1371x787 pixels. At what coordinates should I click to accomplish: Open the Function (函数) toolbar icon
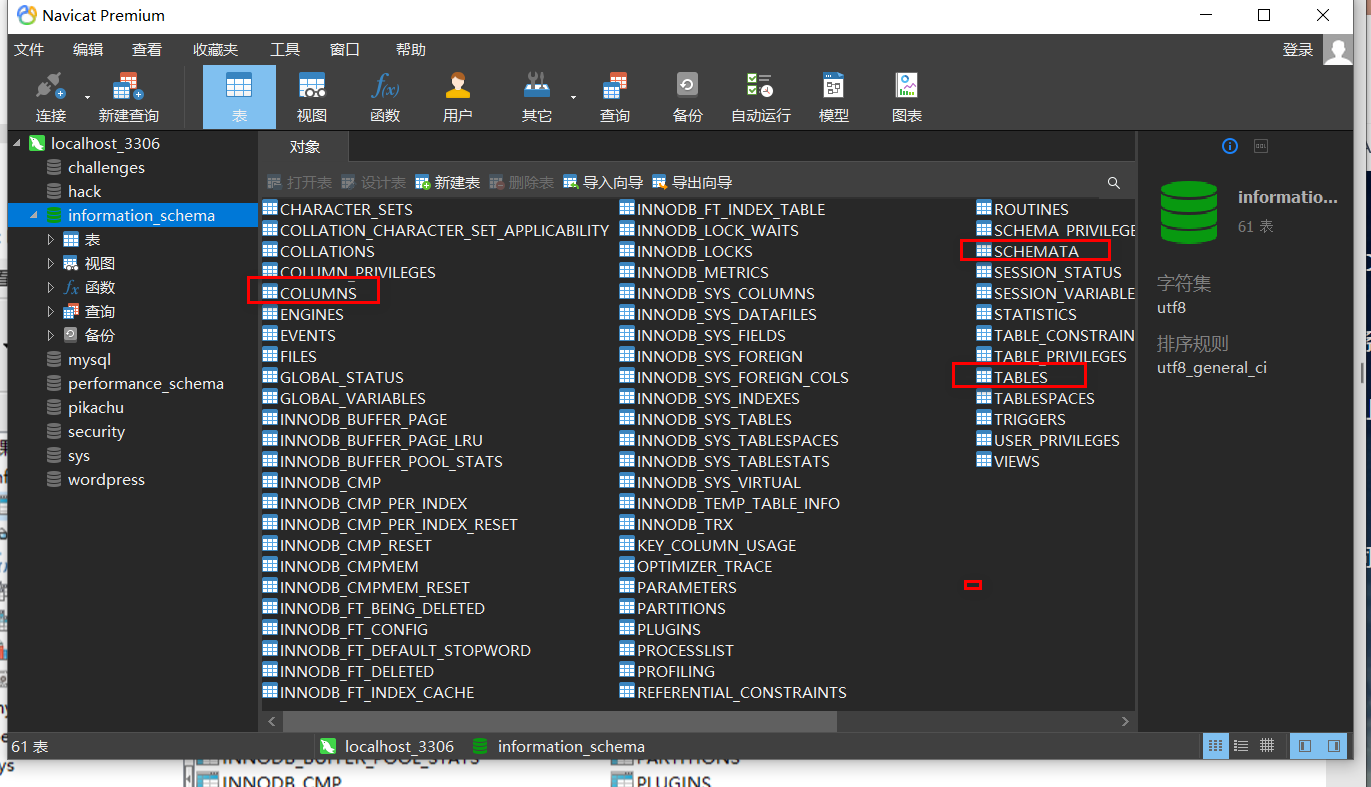(x=385, y=97)
